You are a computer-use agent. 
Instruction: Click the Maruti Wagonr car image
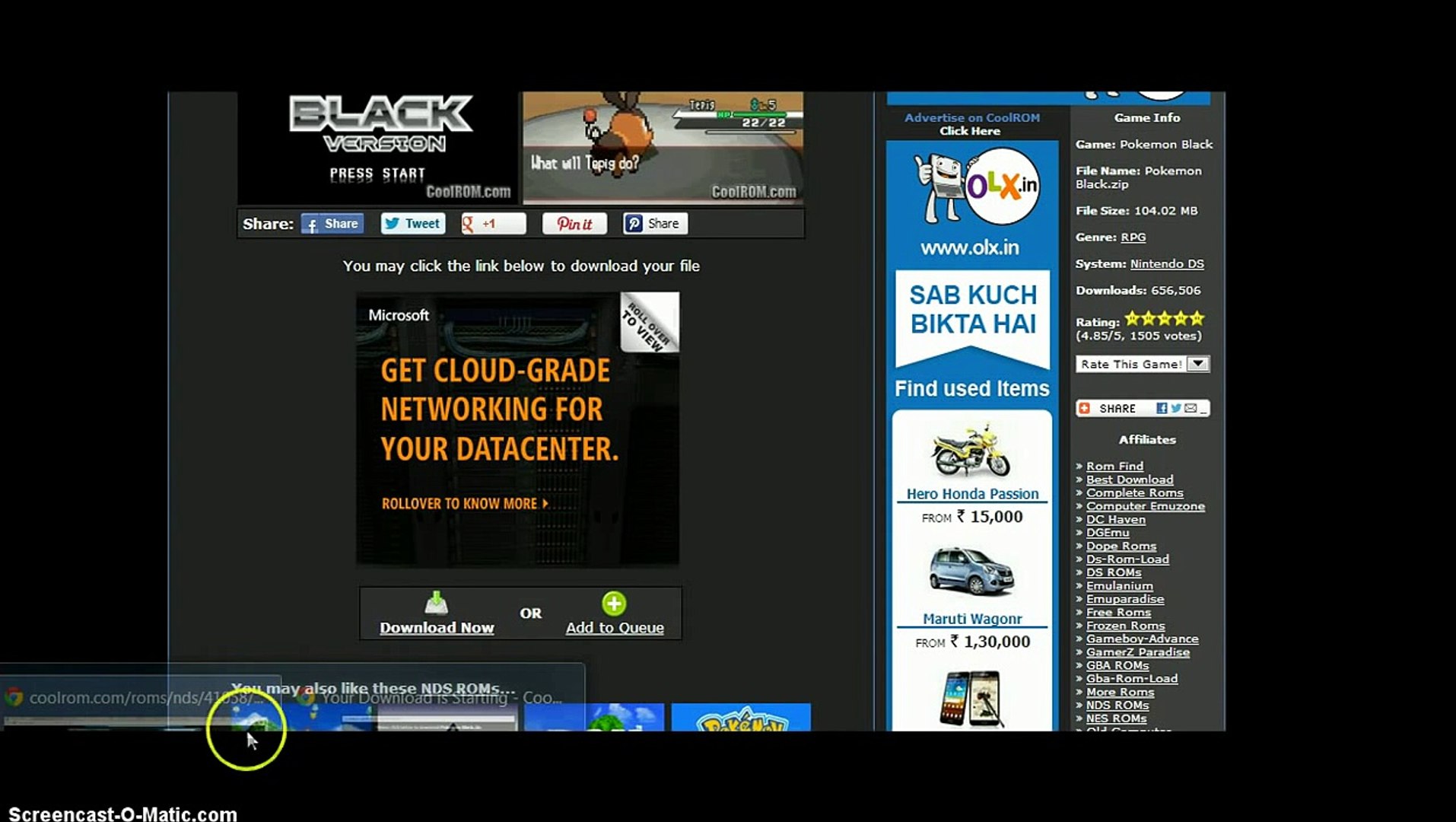972,571
